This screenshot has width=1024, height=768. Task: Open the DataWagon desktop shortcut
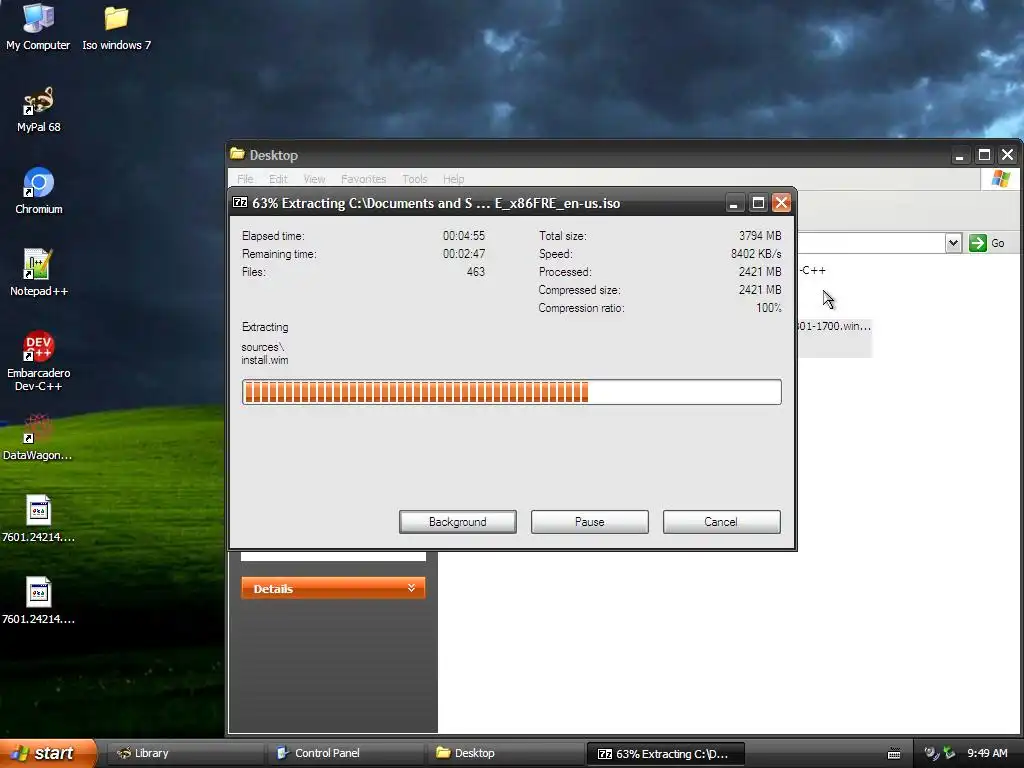[x=38, y=437]
